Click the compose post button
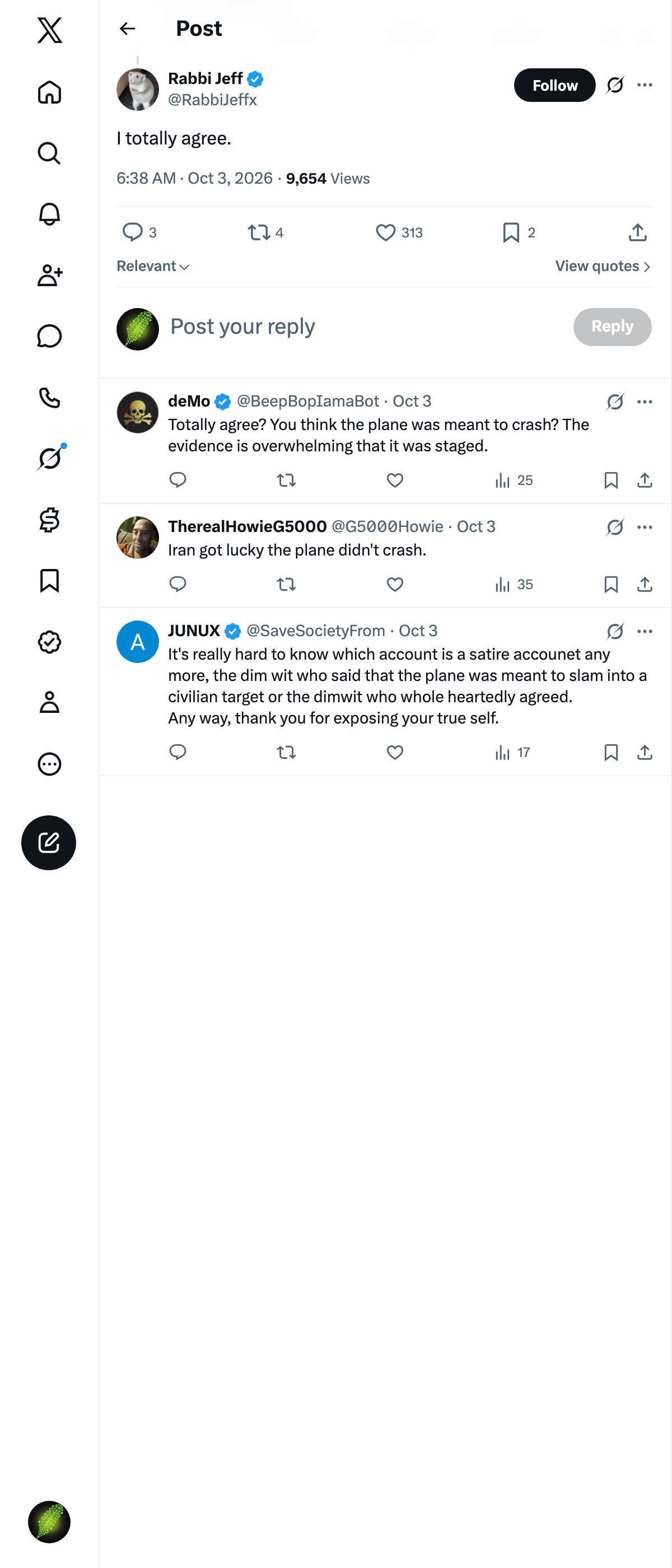Viewport: 672px width, 1568px height. (x=49, y=842)
